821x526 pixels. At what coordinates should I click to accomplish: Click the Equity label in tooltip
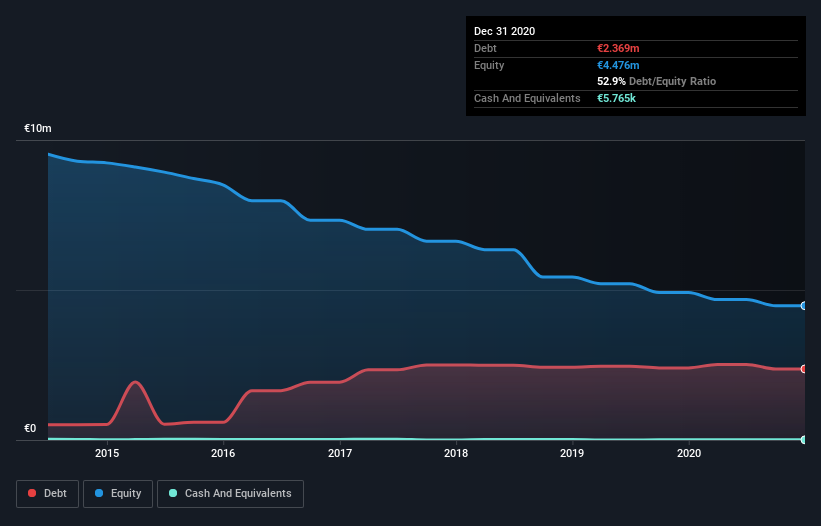(x=489, y=65)
